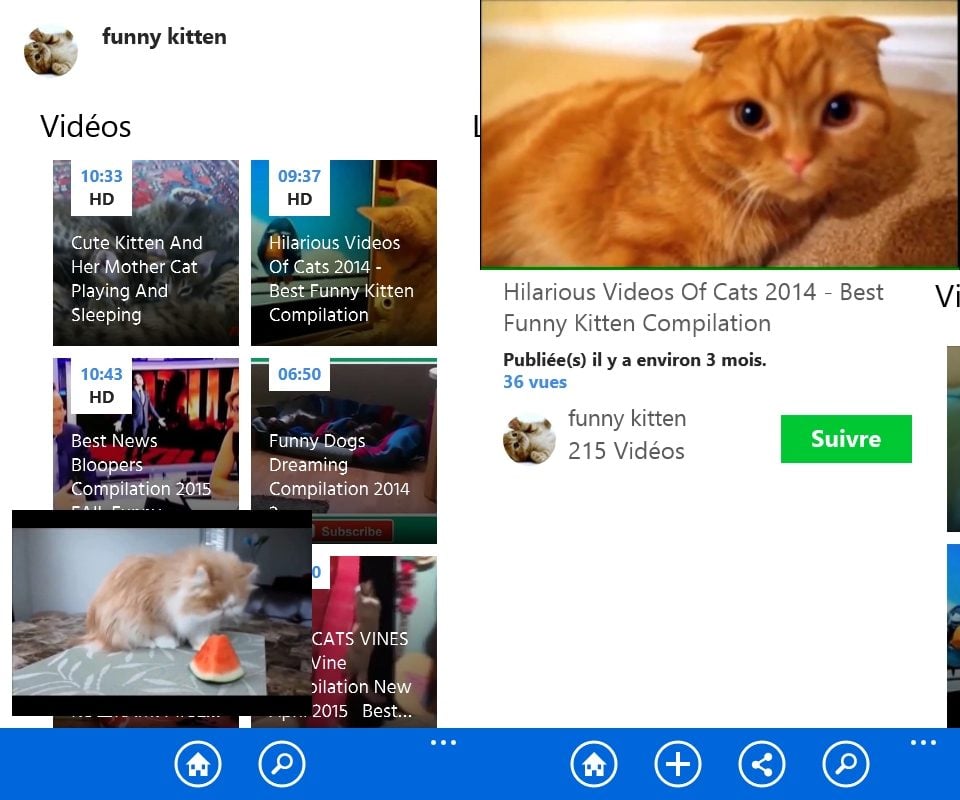Viewport: 960px width, 800px height.
Task: Open the ellipsis menu above the channel screen's search icon
Action: point(443,742)
